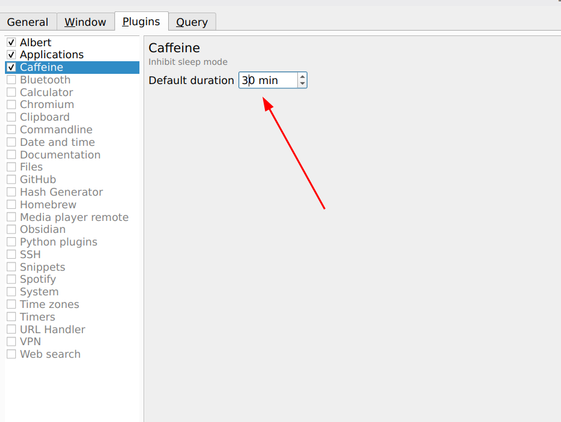Screen dimensions: 561x422
Task: Enable the Calculator plugin checkbox
Action: [x=11, y=92]
